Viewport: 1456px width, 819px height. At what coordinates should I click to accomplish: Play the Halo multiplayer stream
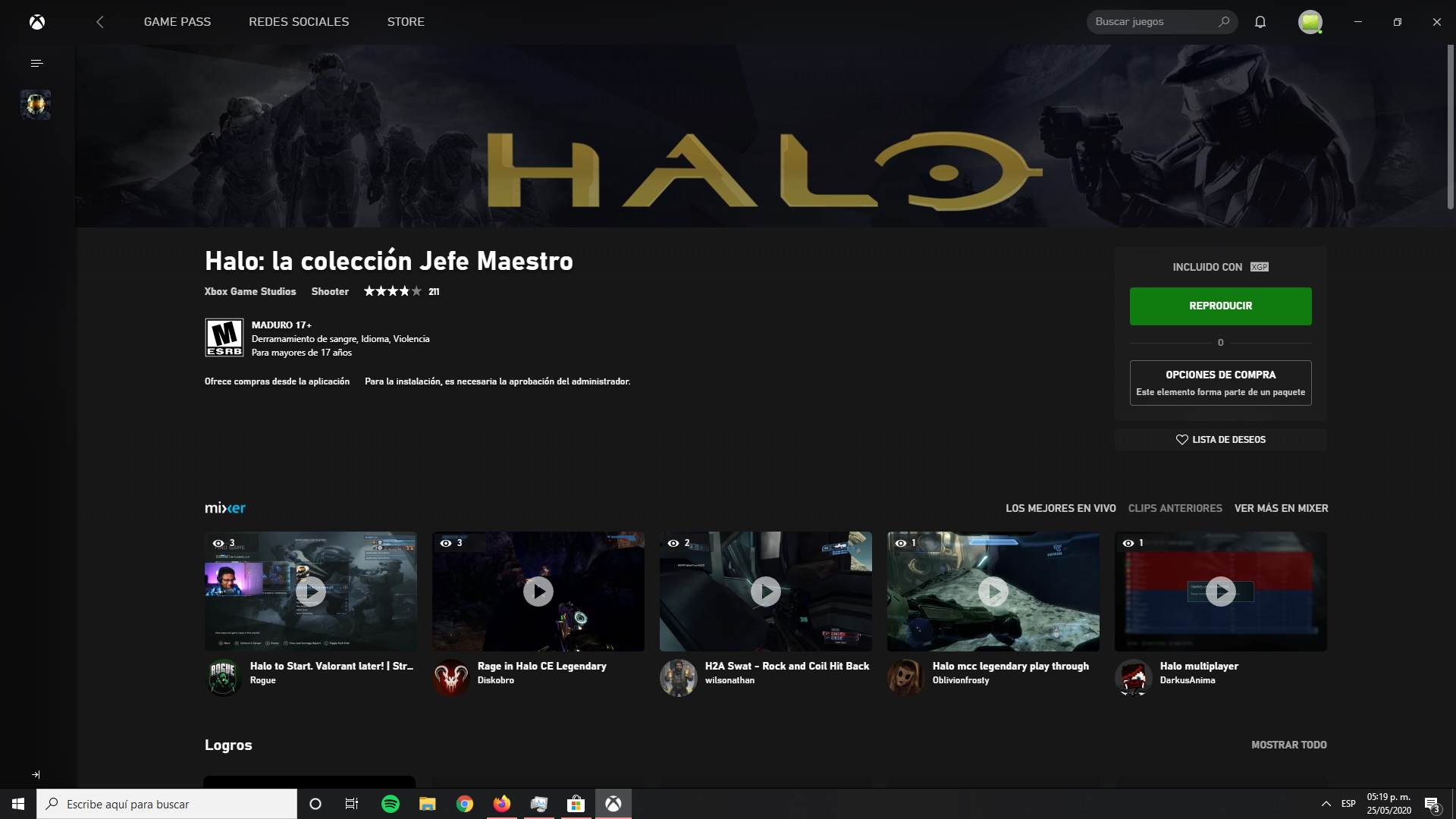(x=1221, y=591)
